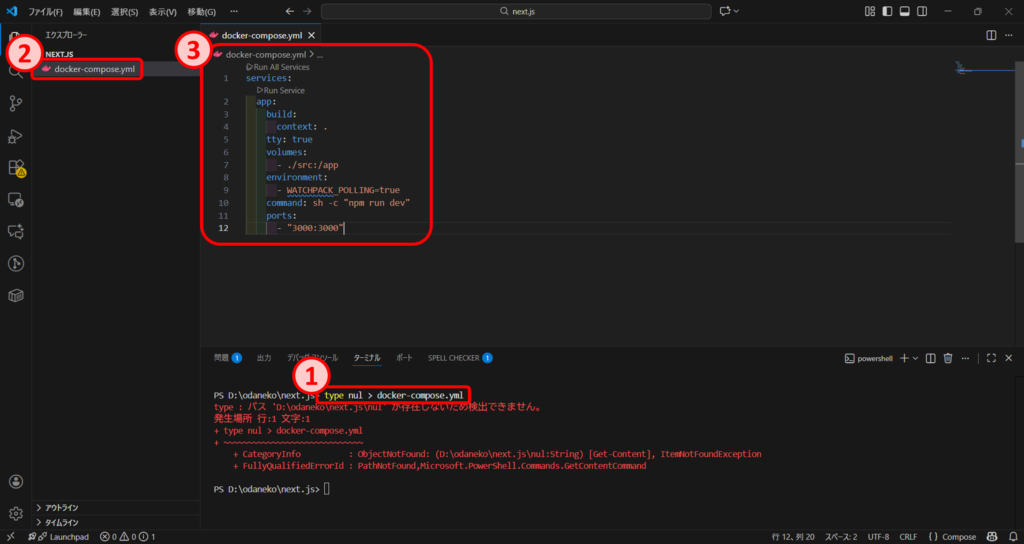
Task: Expand the タイムライン section
Action: coord(62,522)
